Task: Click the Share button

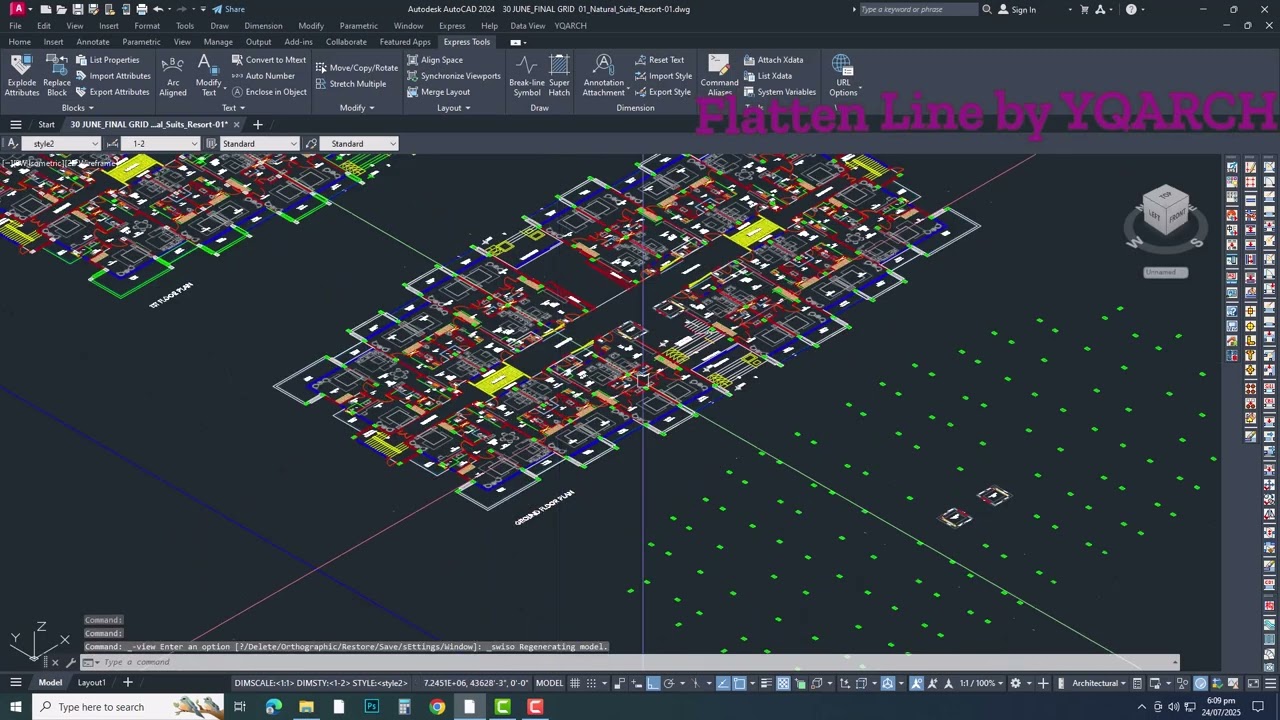Action: (228, 9)
